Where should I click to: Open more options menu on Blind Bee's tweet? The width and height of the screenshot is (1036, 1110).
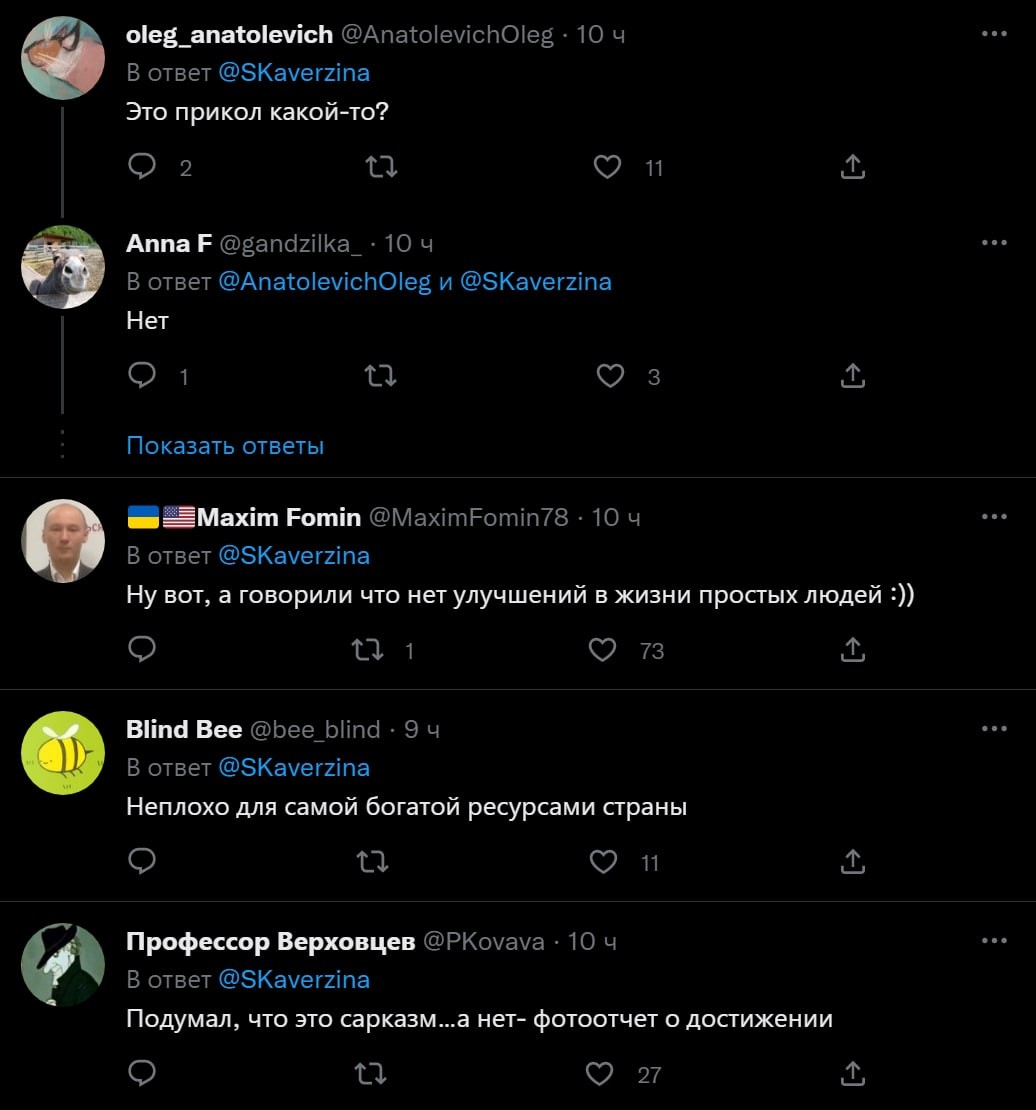(x=994, y=728)
